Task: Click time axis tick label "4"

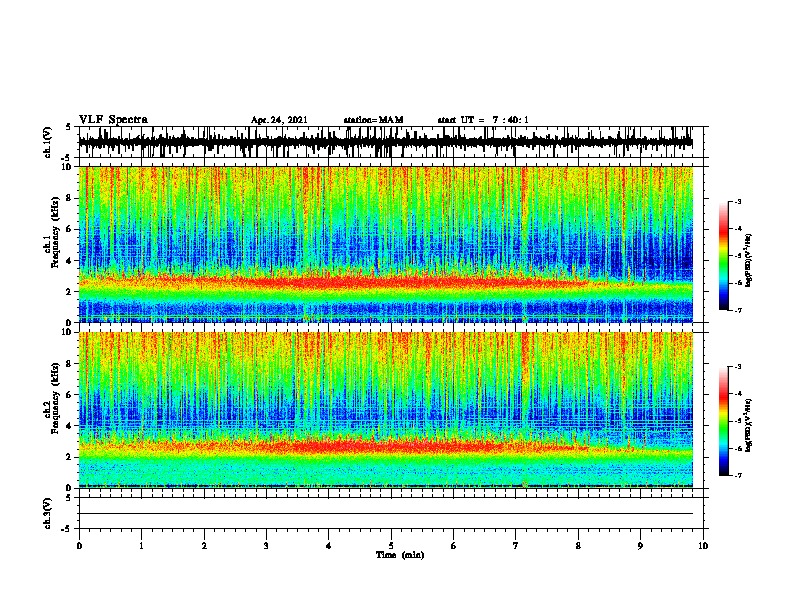Action: point(329,546)
